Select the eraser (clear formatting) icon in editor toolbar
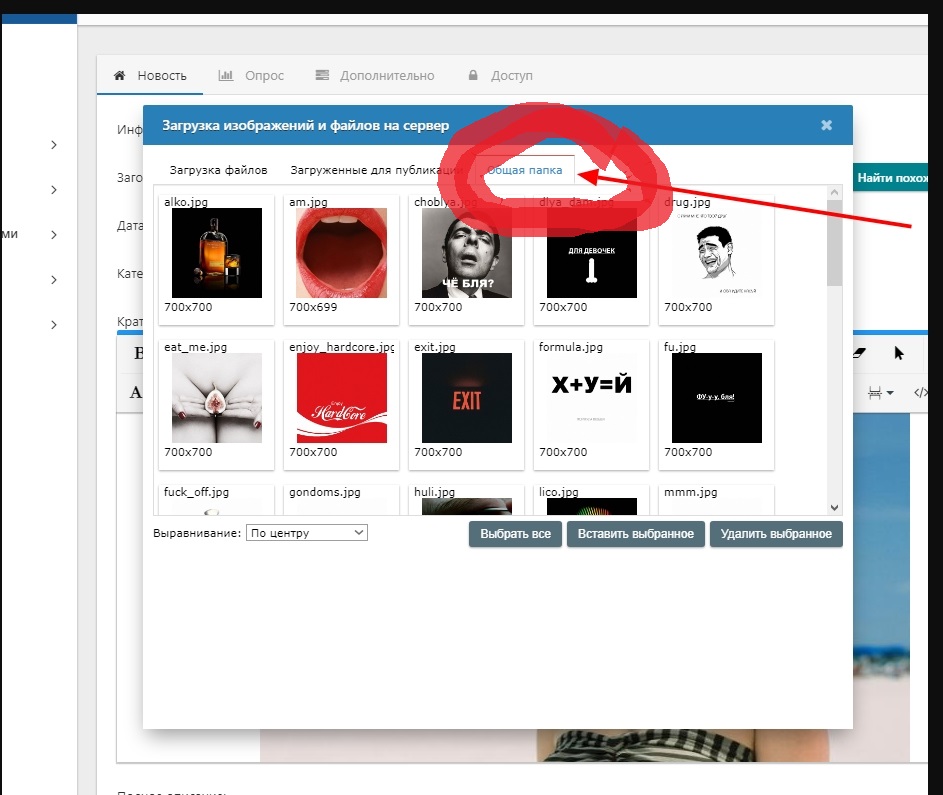The width and height of the screenshot is (943, 795). [x=859, y=353]
